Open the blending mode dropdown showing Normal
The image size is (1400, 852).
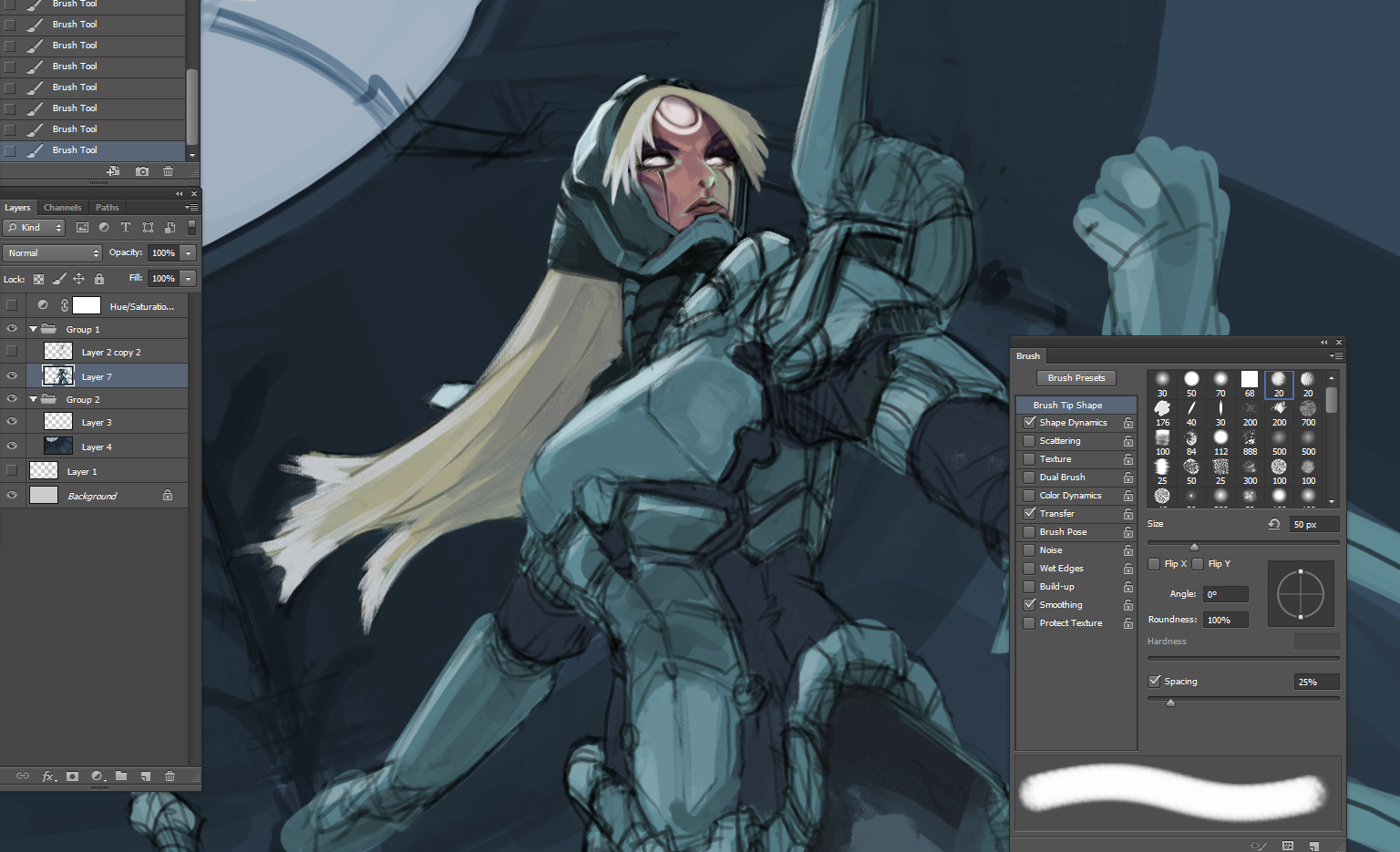(52, 252)
